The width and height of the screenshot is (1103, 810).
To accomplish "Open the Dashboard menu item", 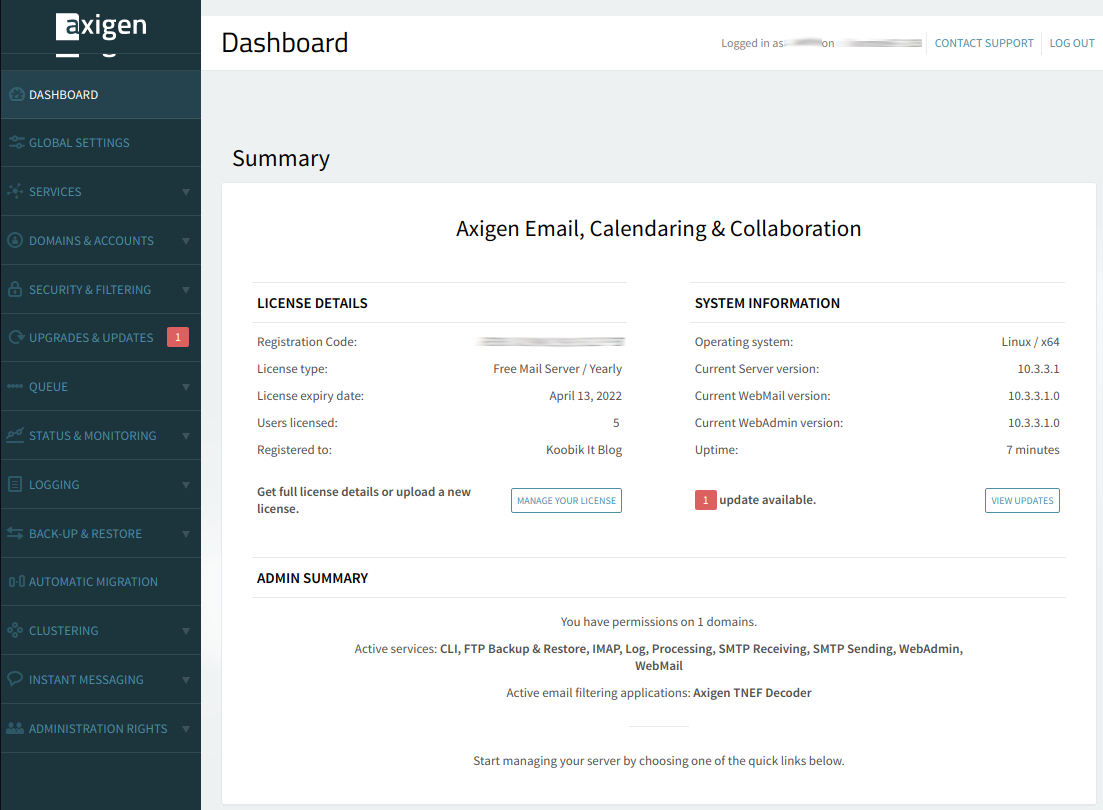I will pos(101,94).
